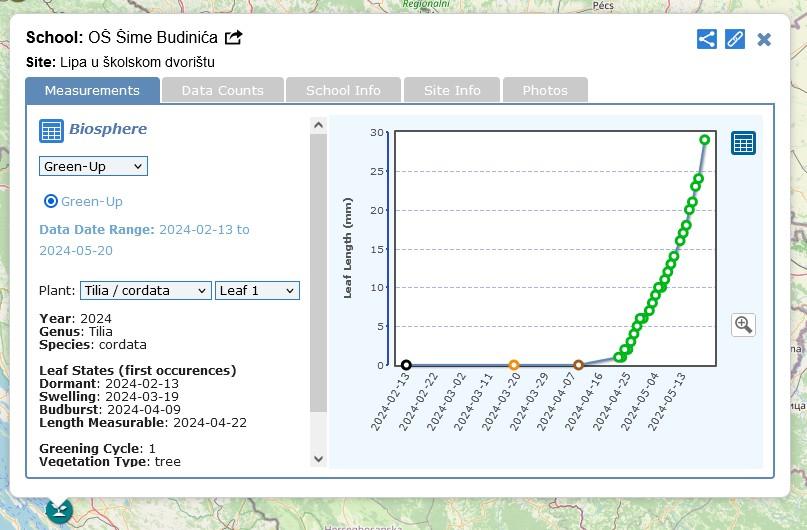
Task: Open the Photos tab
Action: tap(545, 90)
